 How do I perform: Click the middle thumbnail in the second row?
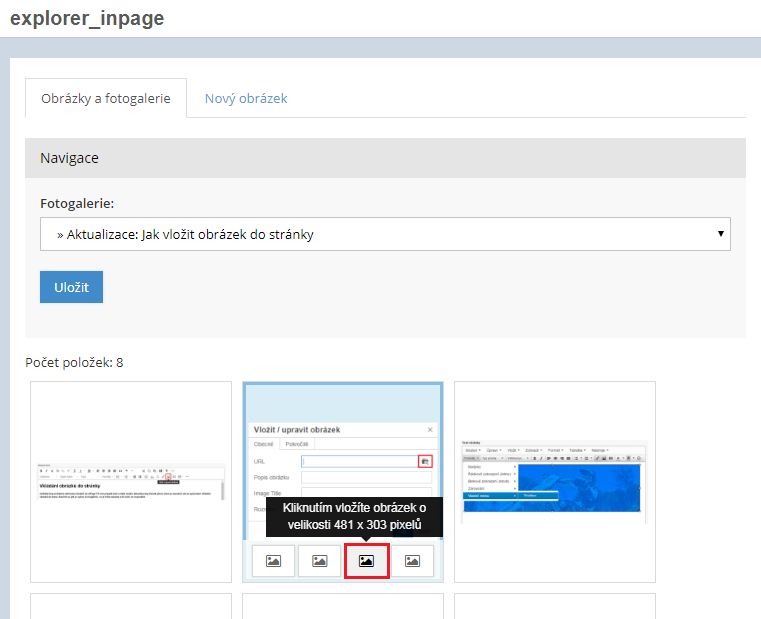pos(343,606)
